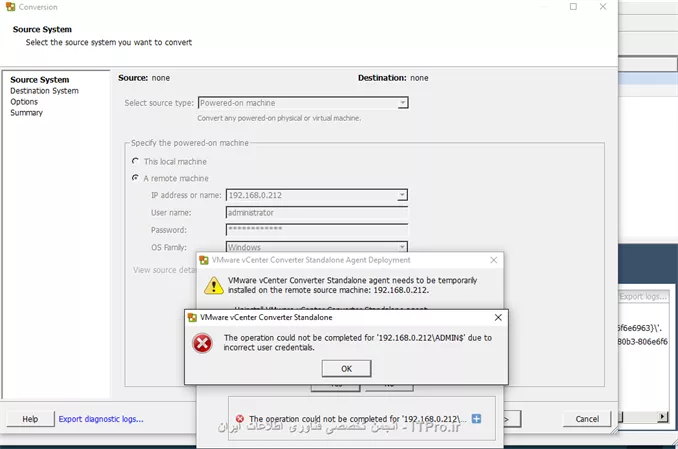Open the OS Family dropdown arrow

(402, 247)
